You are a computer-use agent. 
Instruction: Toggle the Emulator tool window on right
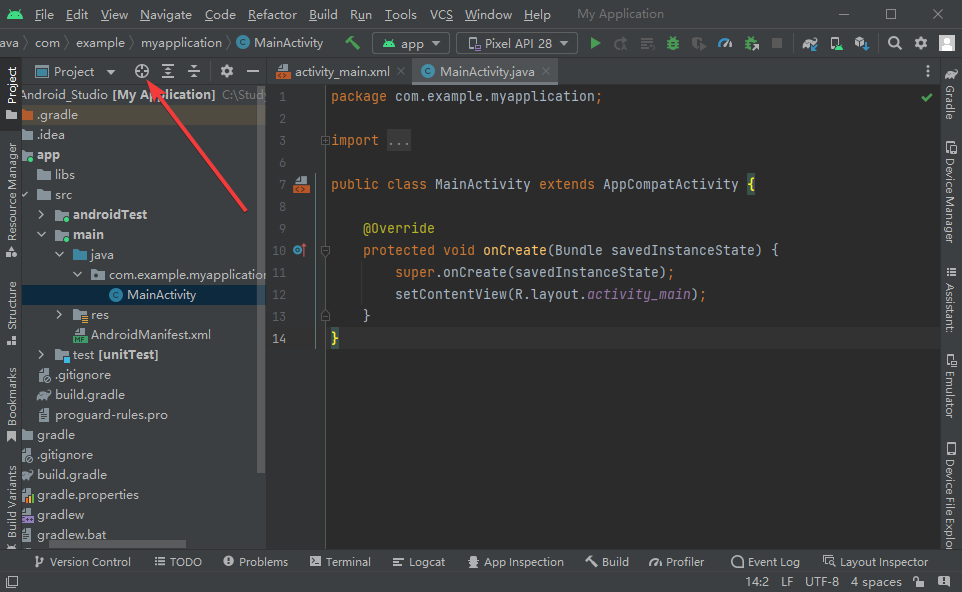[950, 386]
